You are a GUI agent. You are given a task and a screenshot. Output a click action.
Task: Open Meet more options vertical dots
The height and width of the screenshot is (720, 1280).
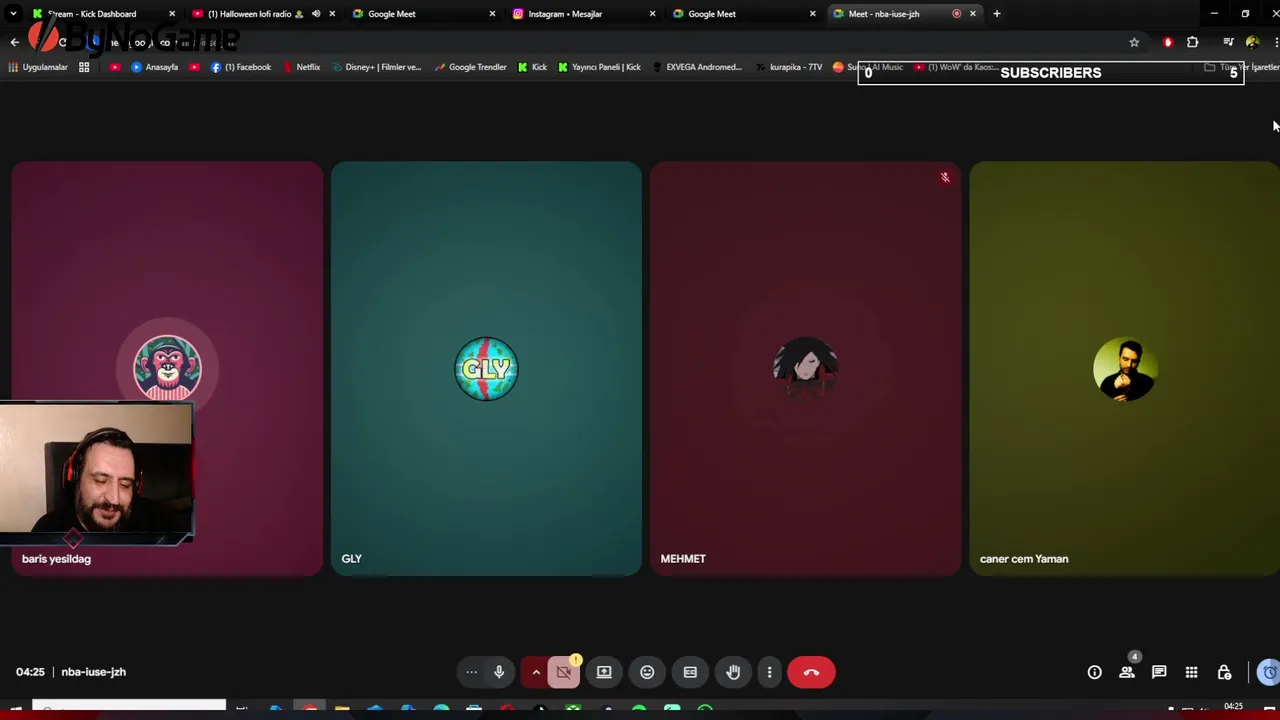(769, 672)
